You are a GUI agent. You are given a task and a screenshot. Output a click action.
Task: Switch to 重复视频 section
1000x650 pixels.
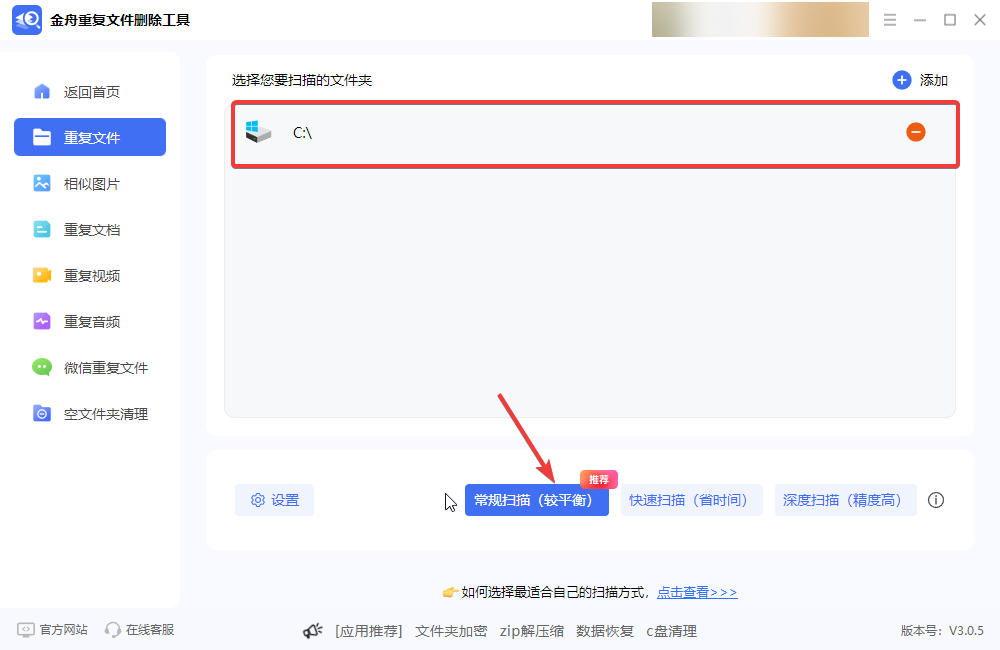point(90,276)
